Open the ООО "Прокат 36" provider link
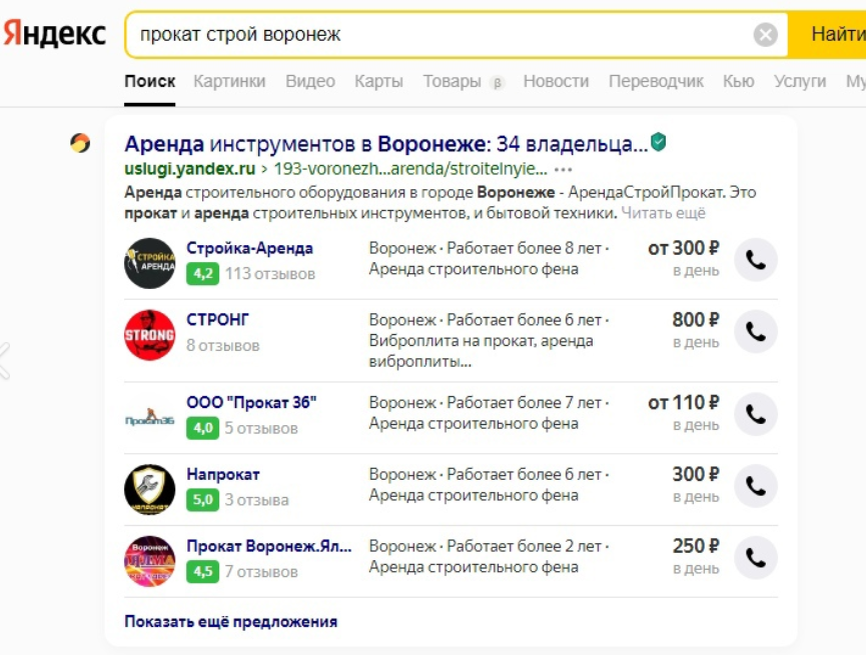Viewport: 866px width, 655px height. click(x=251, y=403)
